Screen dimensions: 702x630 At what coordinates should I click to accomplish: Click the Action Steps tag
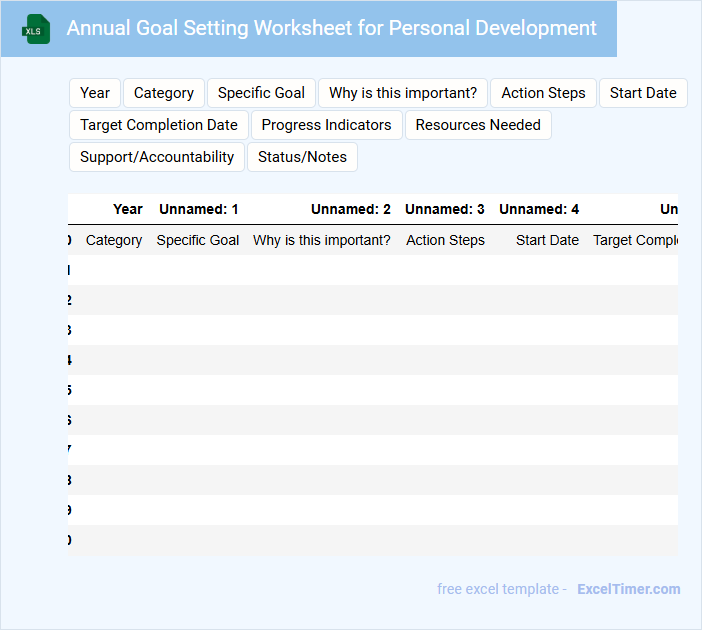(543, 93)
